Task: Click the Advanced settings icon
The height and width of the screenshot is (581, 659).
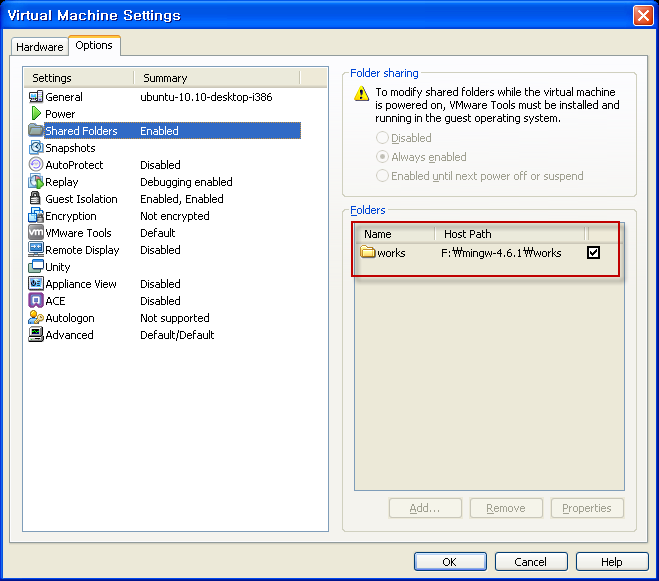Action: point(36,334)
